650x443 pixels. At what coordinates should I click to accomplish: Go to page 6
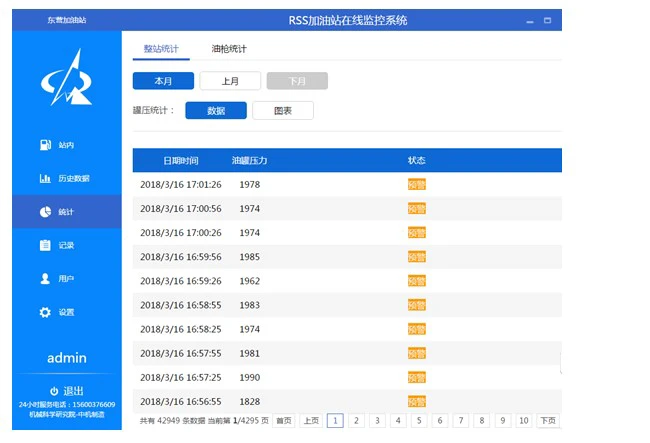pos(440,421)
